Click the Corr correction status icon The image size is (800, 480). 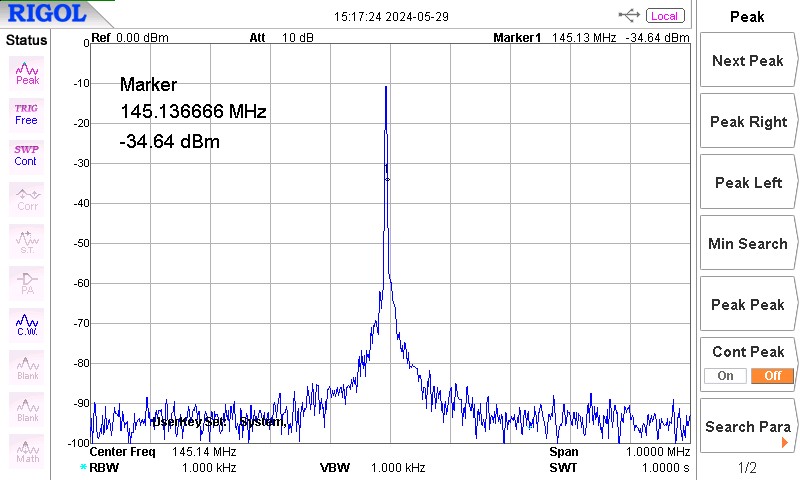[x=27, y=199]
